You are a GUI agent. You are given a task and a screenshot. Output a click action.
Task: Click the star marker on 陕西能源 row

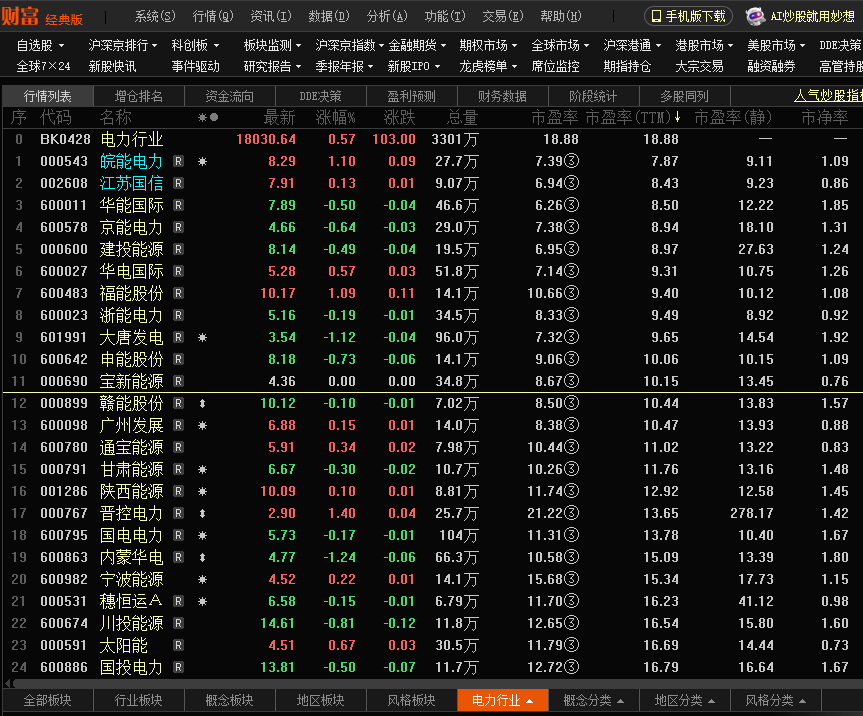click(x=203, y=491)
